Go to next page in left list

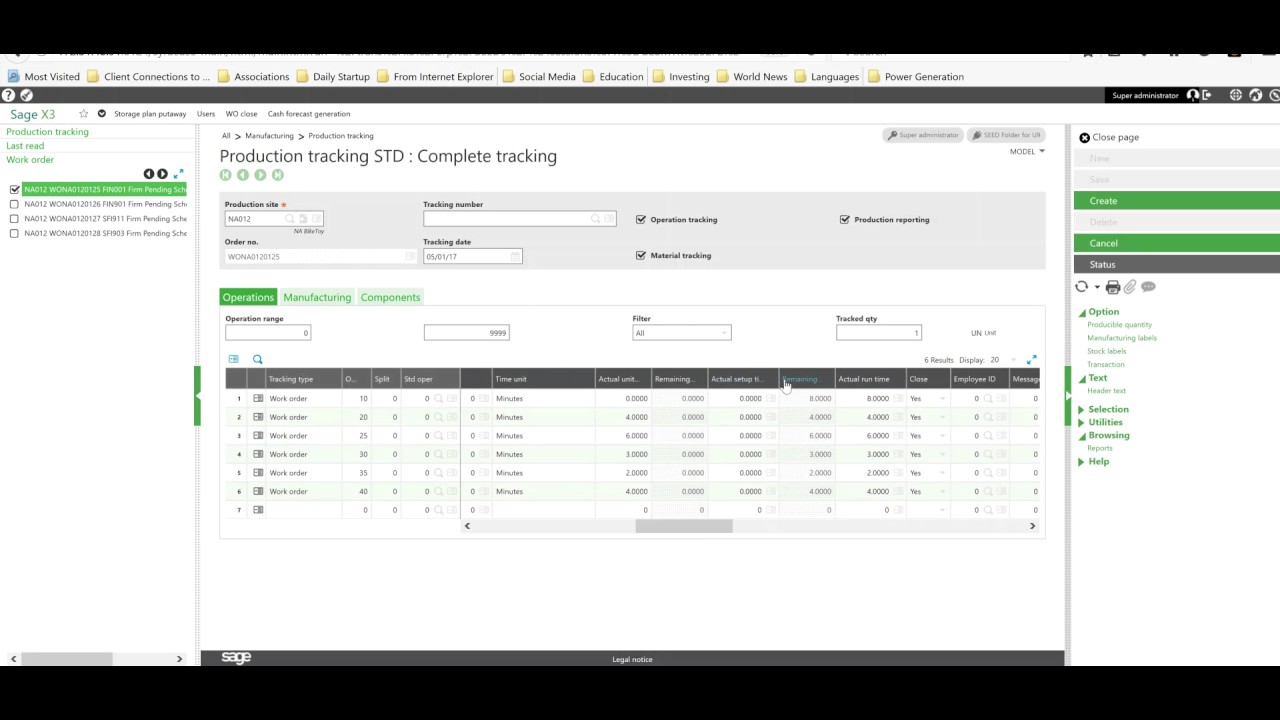[162, 174]
